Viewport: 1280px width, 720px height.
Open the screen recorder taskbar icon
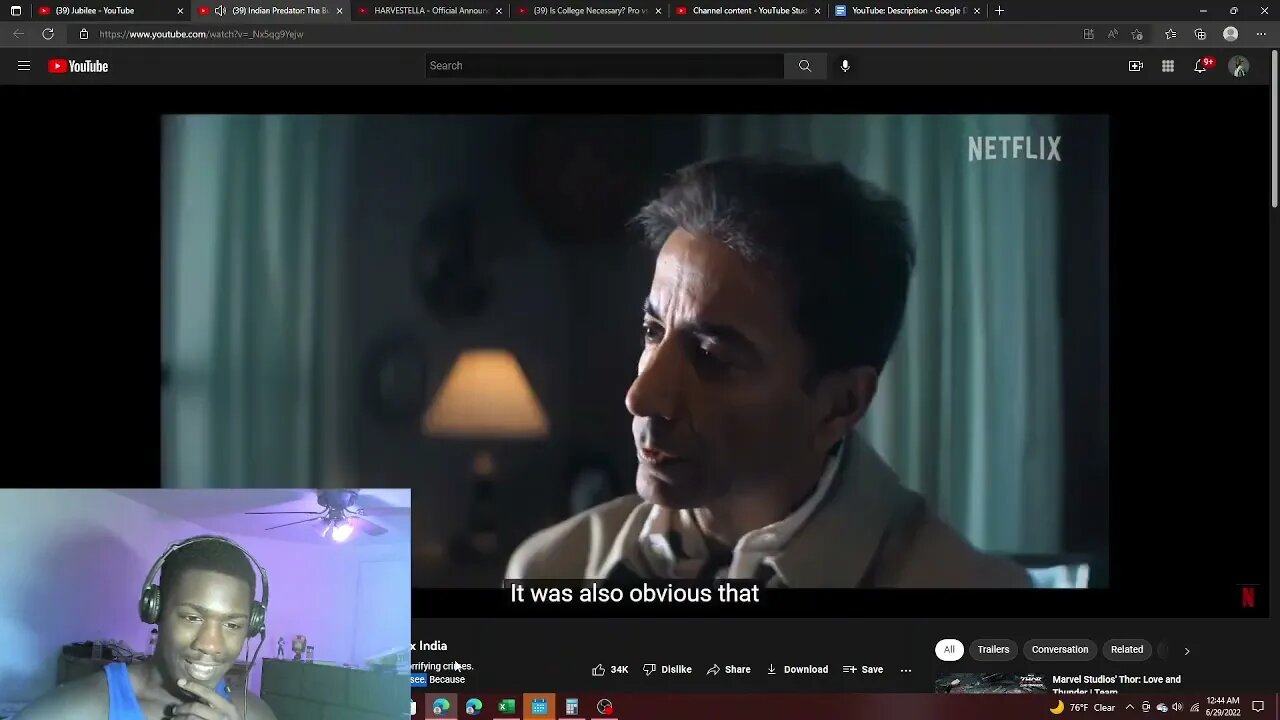coord(604,707)
